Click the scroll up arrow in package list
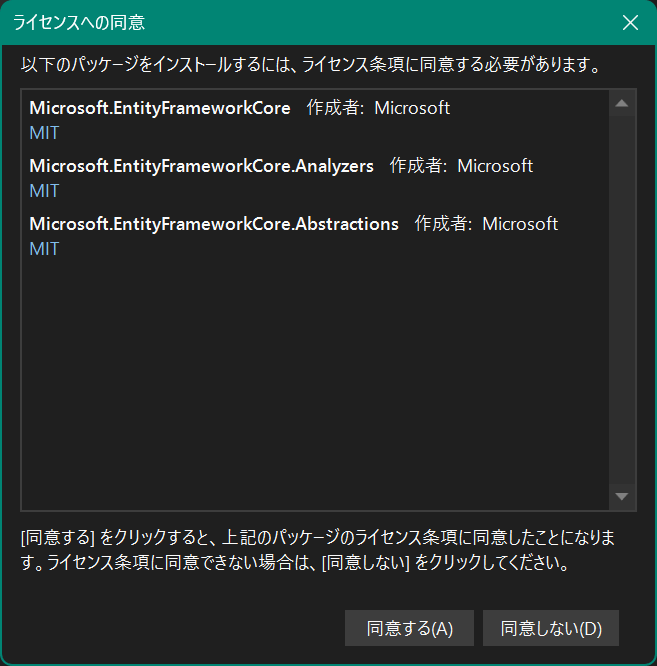 point(621,103)
